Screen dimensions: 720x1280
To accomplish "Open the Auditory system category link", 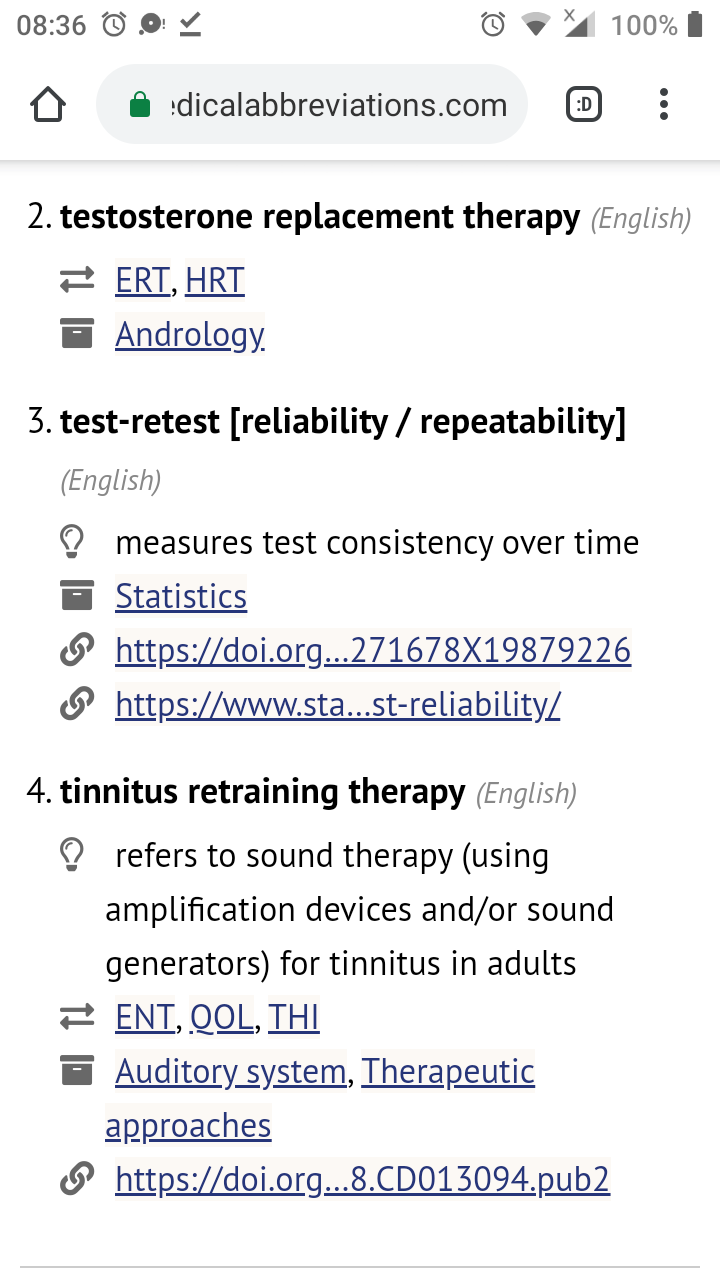I will coord(231,1072).
